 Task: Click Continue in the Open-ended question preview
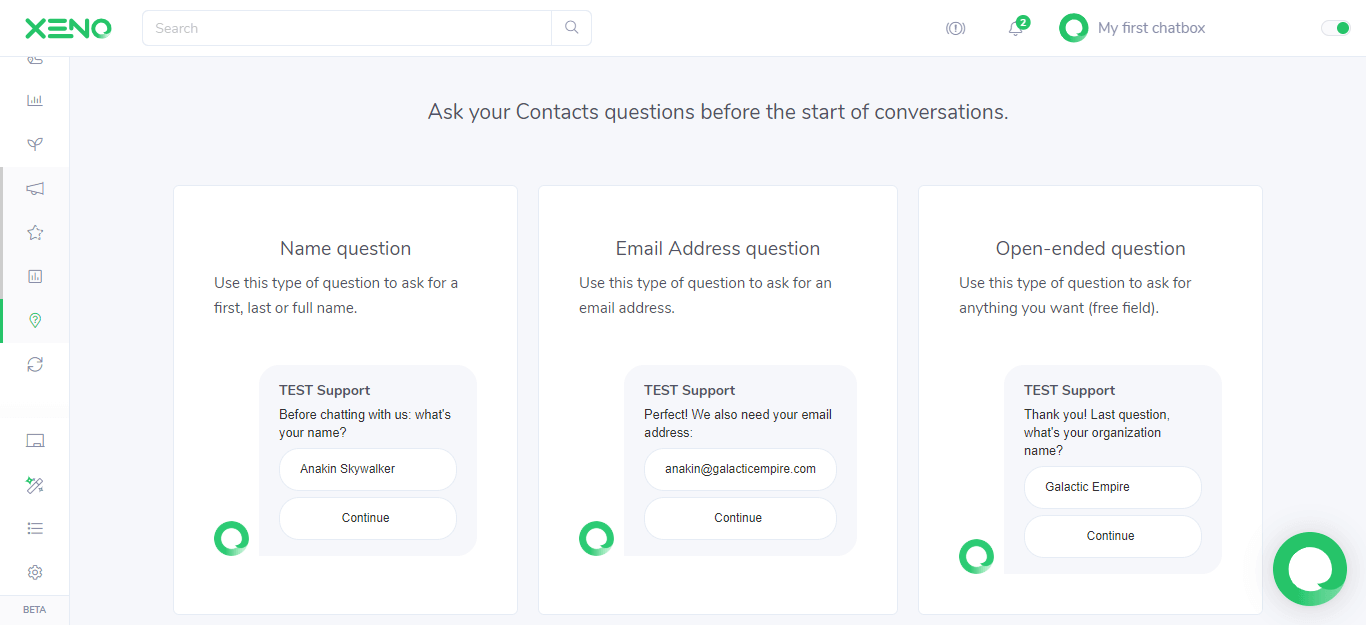coord(1112,536)
